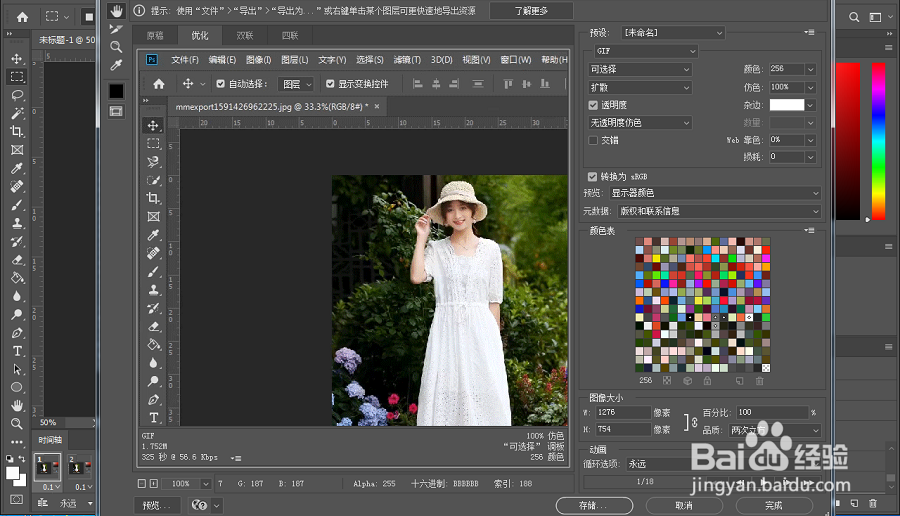Viewport: 900px width, 516px height.
Task: Open the 品质 两次立方 dropdown
Action: coord(775,430)
